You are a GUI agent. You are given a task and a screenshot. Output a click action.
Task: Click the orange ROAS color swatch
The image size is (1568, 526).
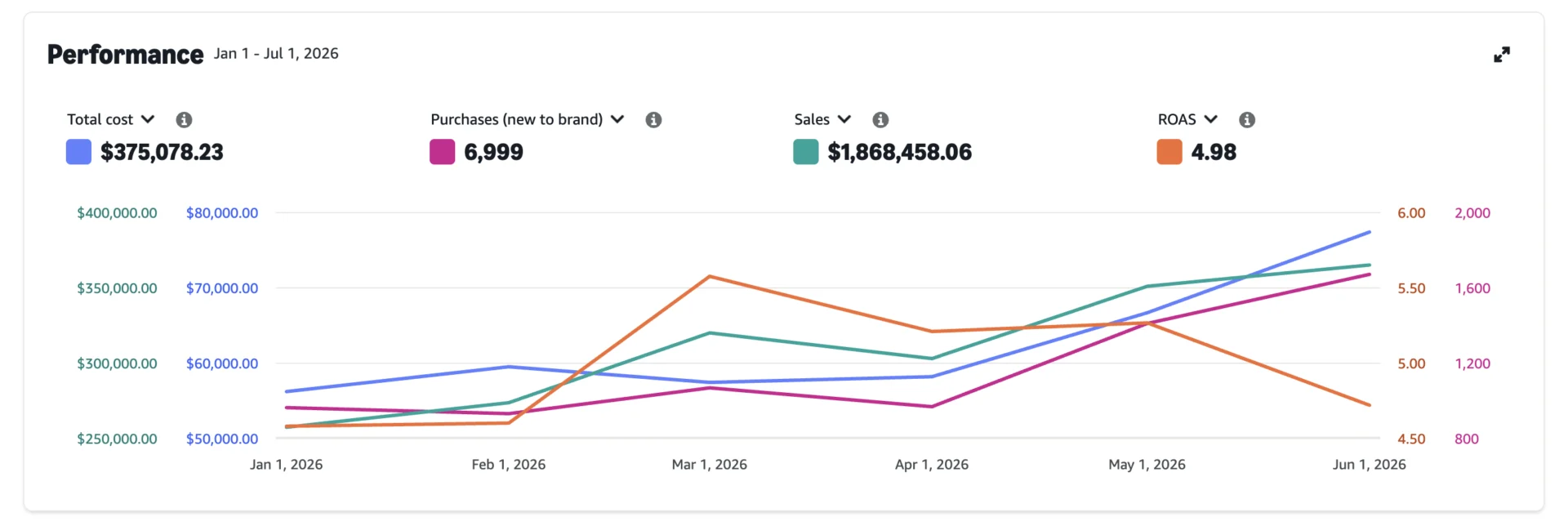[1169, 152]
